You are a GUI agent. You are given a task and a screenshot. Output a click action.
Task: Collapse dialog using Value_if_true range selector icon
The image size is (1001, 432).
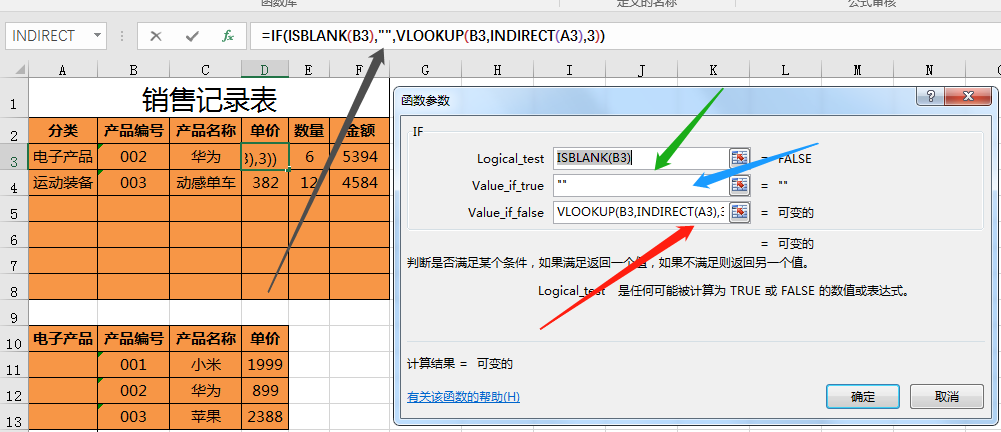pos(740,185)
